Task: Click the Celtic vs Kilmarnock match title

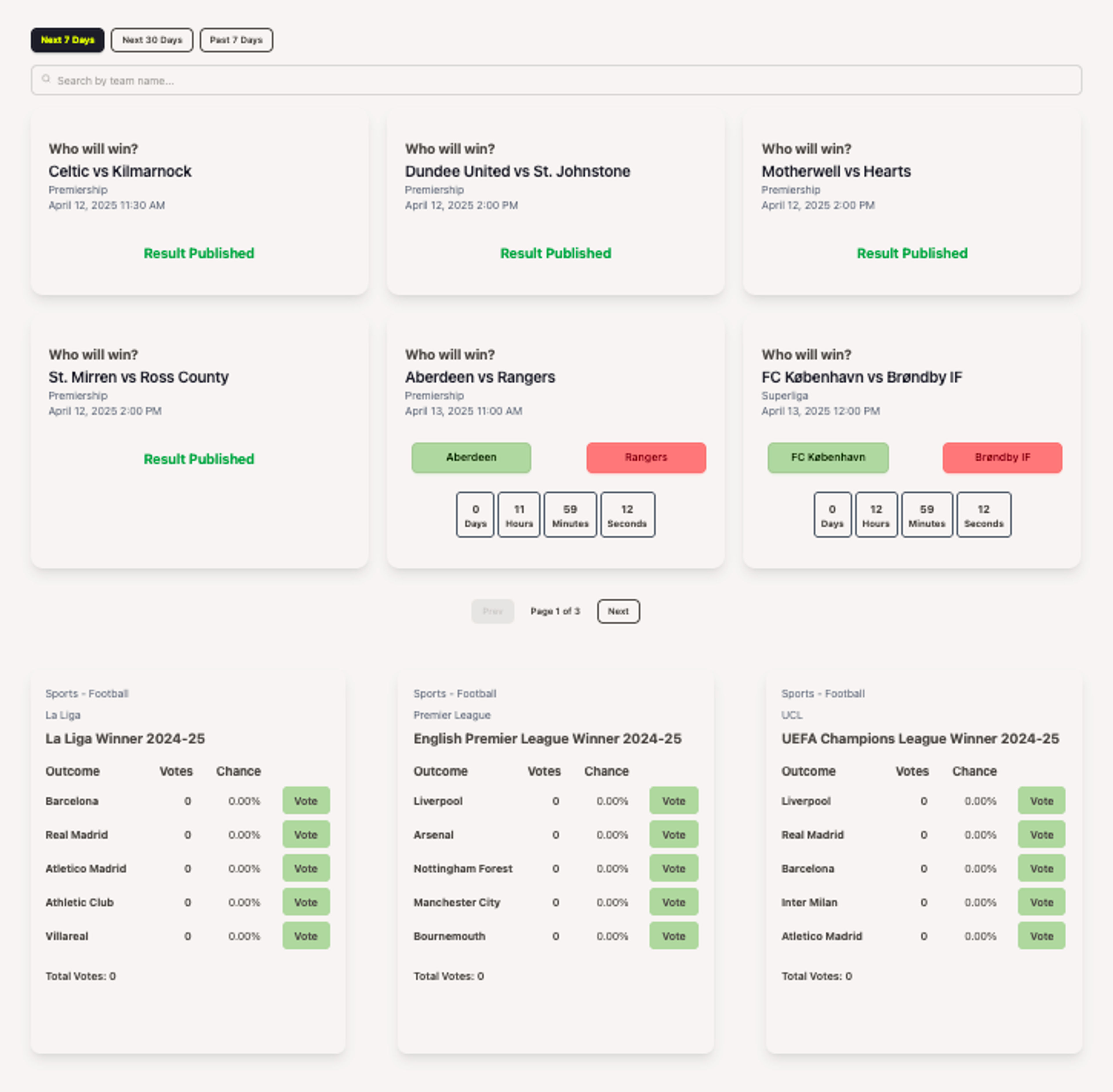Action: pyautogui.click(x=120, y=171)
